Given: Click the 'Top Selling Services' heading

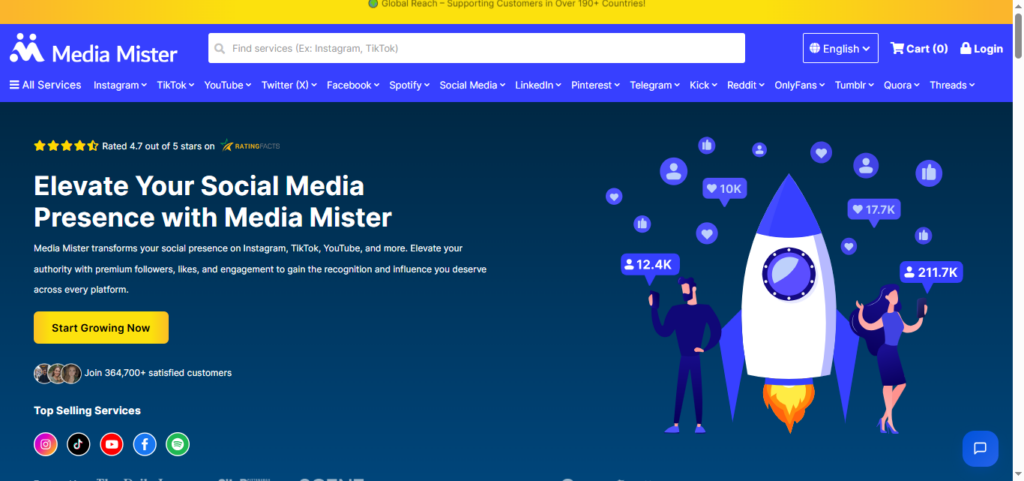Looking at the screenshot, I should click(x=88, y=411).
